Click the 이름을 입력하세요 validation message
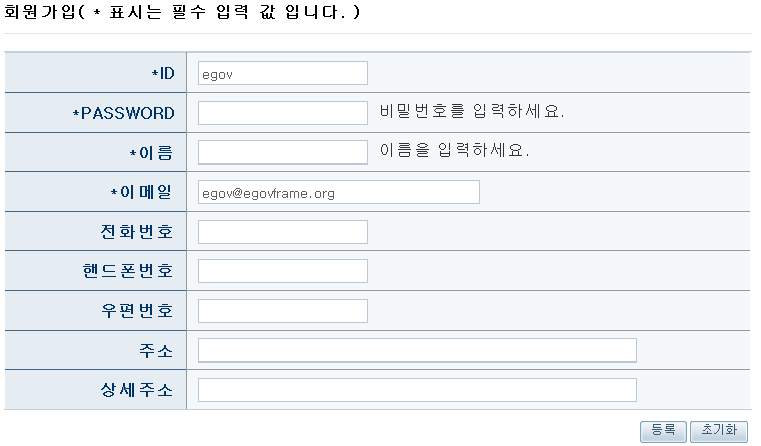The width and height of the screenshot is (761, 446). point(454,150)
